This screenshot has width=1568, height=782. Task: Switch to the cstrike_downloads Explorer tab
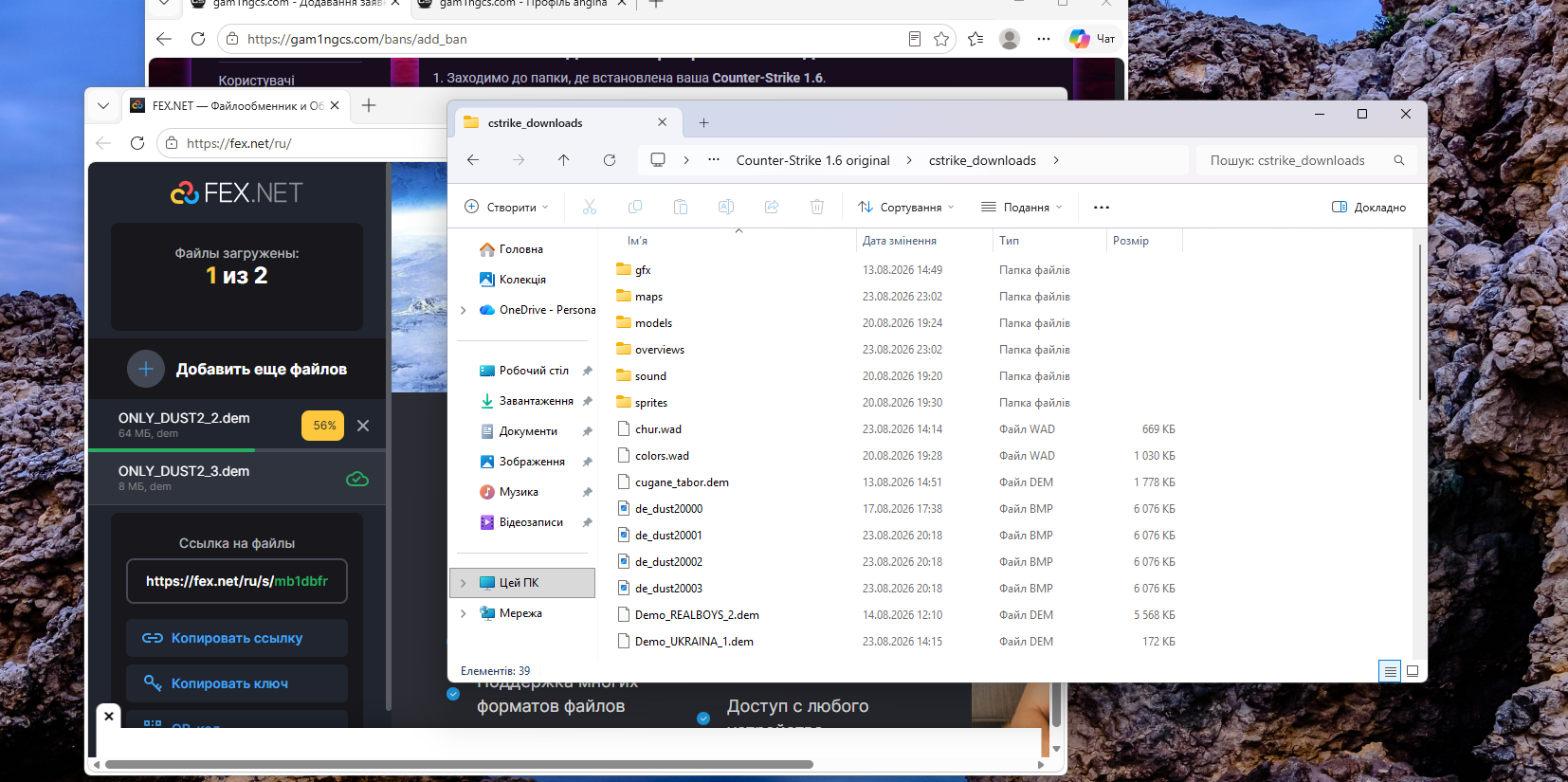(566, 122)
